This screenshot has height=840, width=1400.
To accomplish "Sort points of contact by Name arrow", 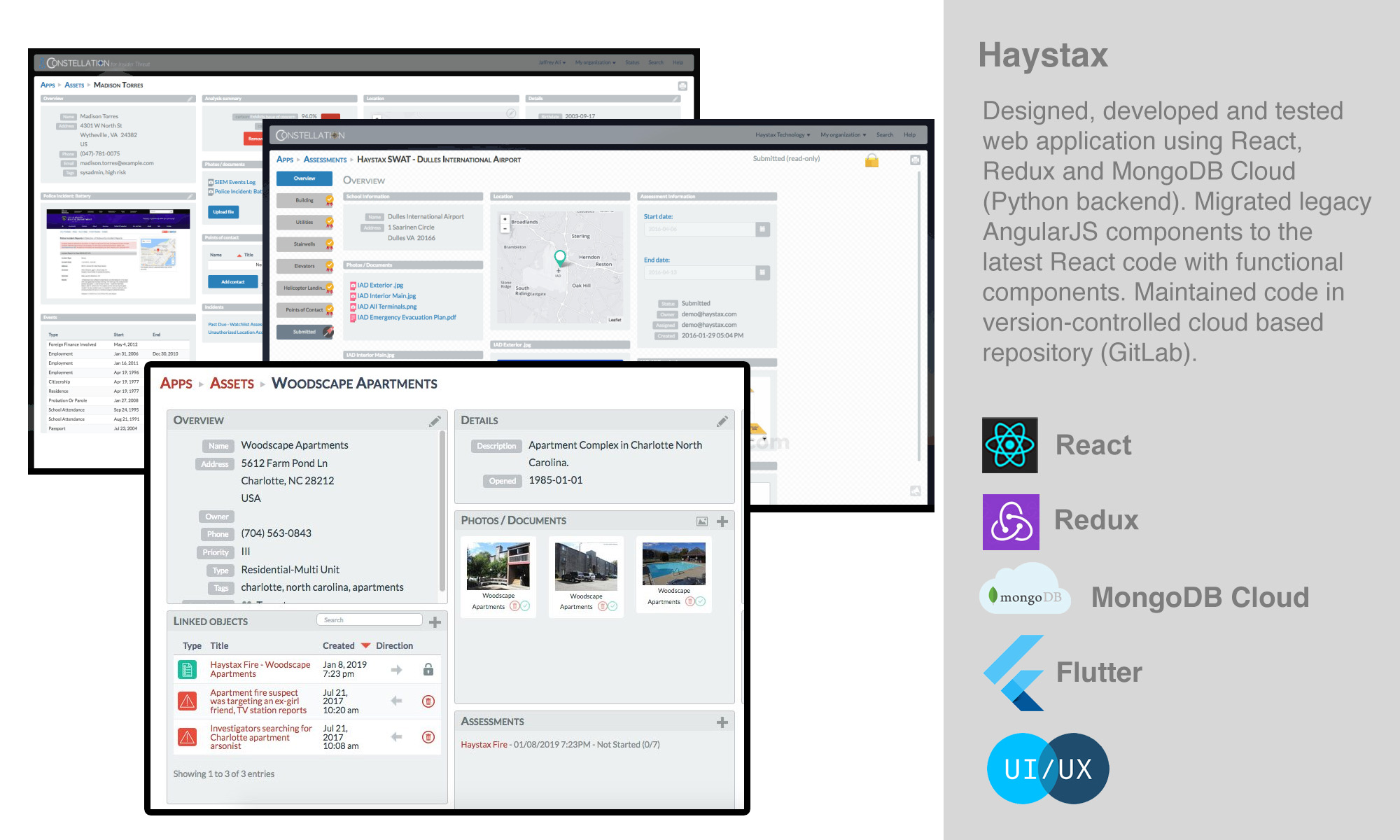I will [239, 255].
